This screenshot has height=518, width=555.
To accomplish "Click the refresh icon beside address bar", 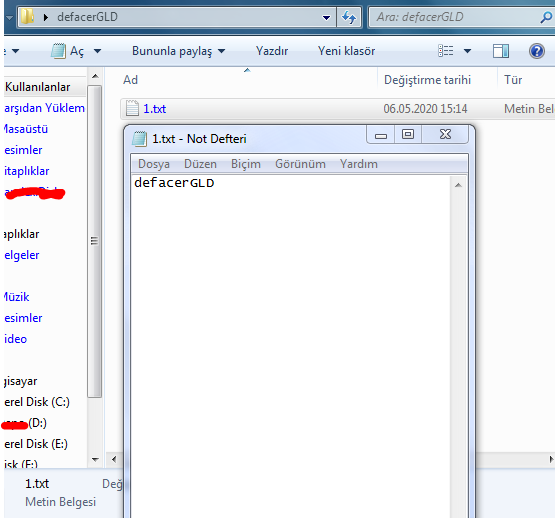I will [x=349, y=17].
